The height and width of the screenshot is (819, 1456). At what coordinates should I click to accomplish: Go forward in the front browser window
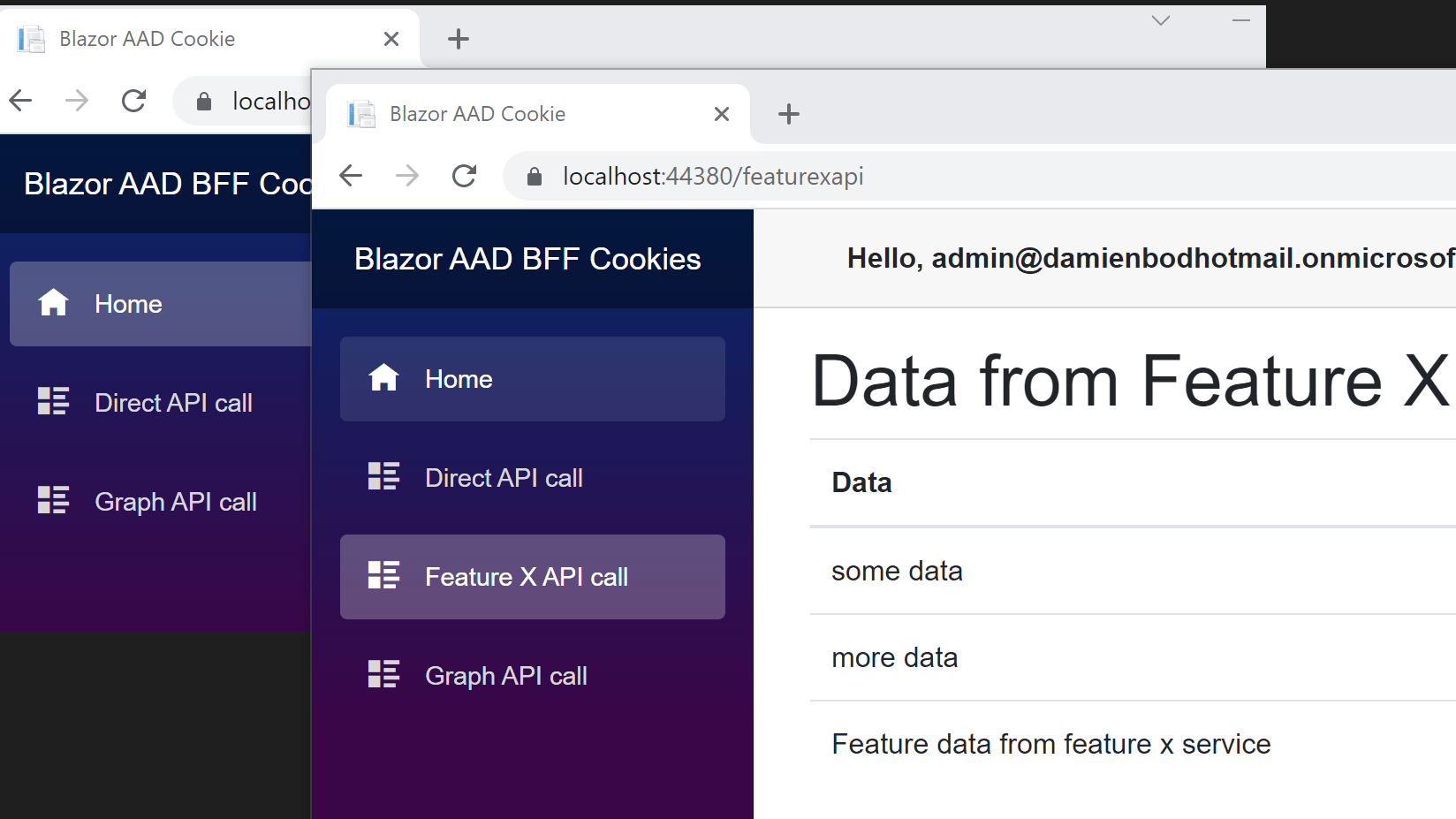(407, 177)
